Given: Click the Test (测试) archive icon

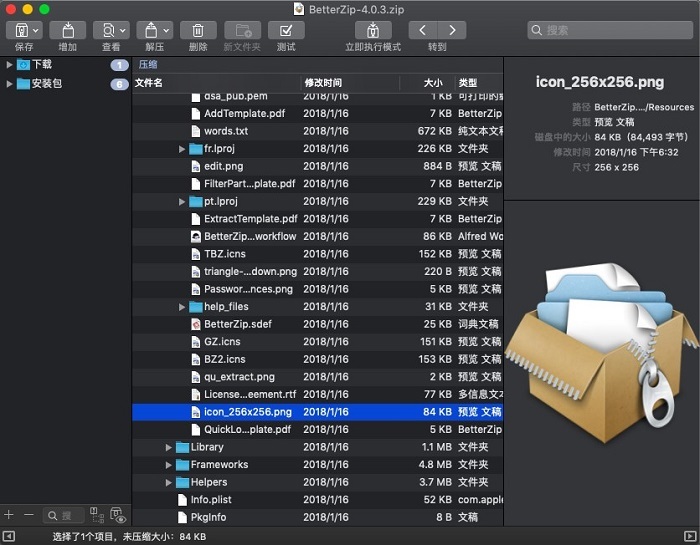Looking at the screenshot, I should 286,31.
